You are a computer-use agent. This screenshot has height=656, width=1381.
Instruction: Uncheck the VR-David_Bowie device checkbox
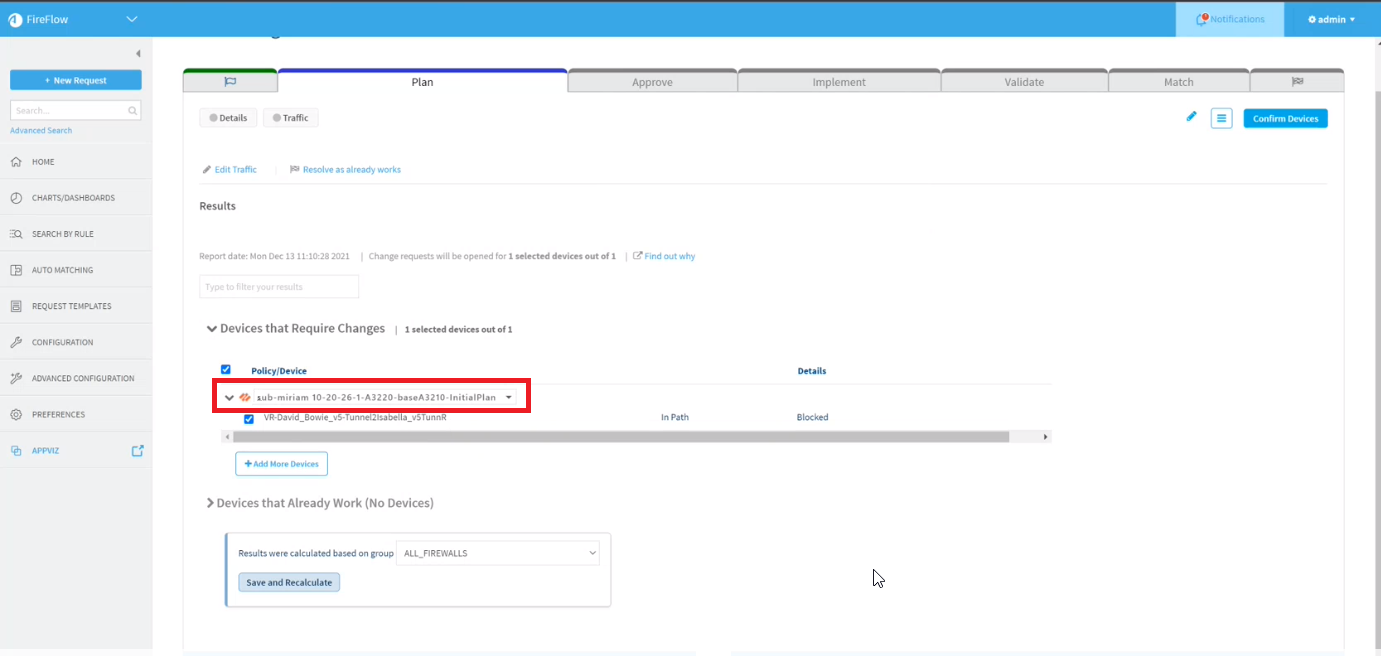pyautogui.click(x=249, y=419)
